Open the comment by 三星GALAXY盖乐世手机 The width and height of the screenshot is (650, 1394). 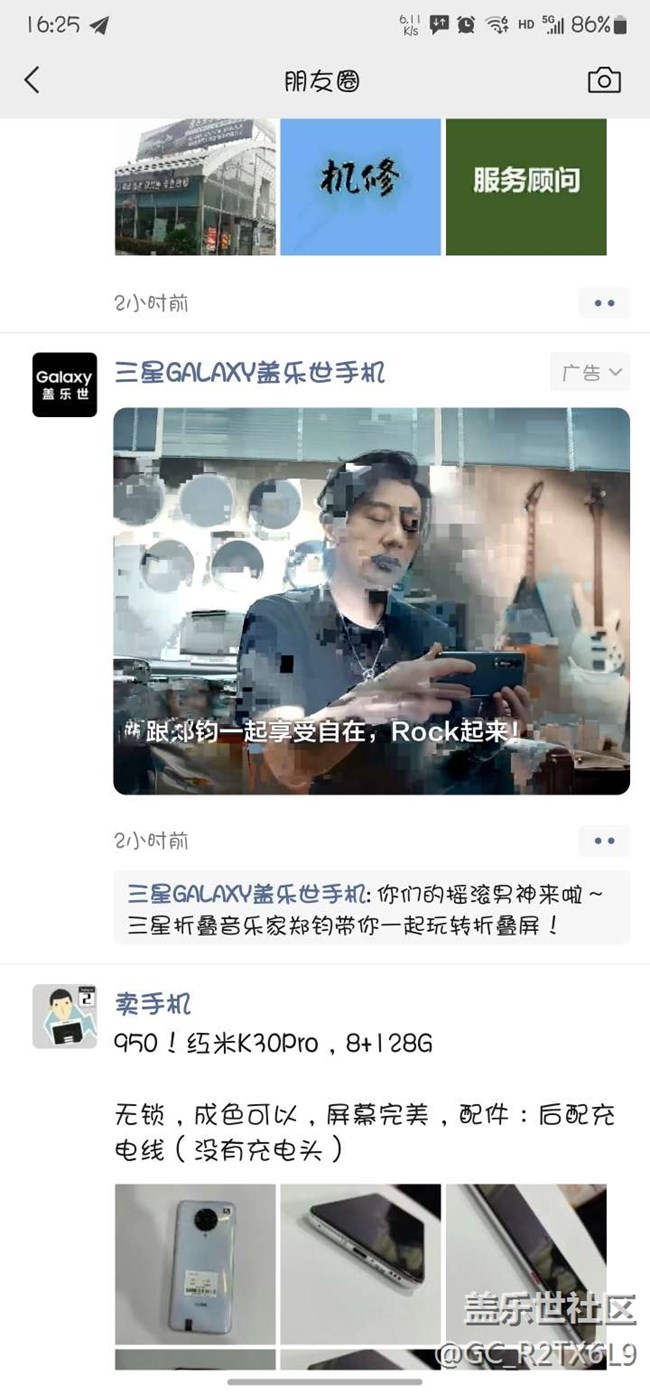pyautogui.click(x=372, y=907)
